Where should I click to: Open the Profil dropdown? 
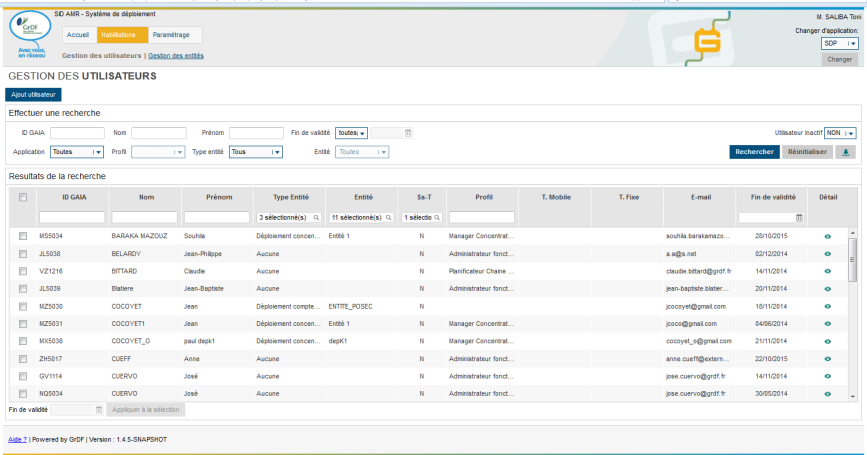(x=158, y=152)
